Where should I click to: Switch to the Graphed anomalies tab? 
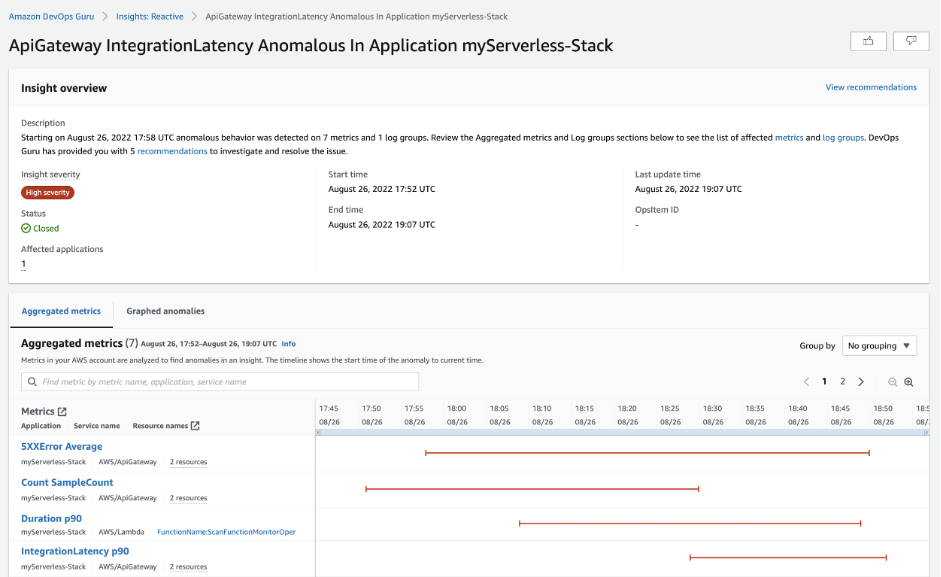pyautogui.click(x=164, y=311)
